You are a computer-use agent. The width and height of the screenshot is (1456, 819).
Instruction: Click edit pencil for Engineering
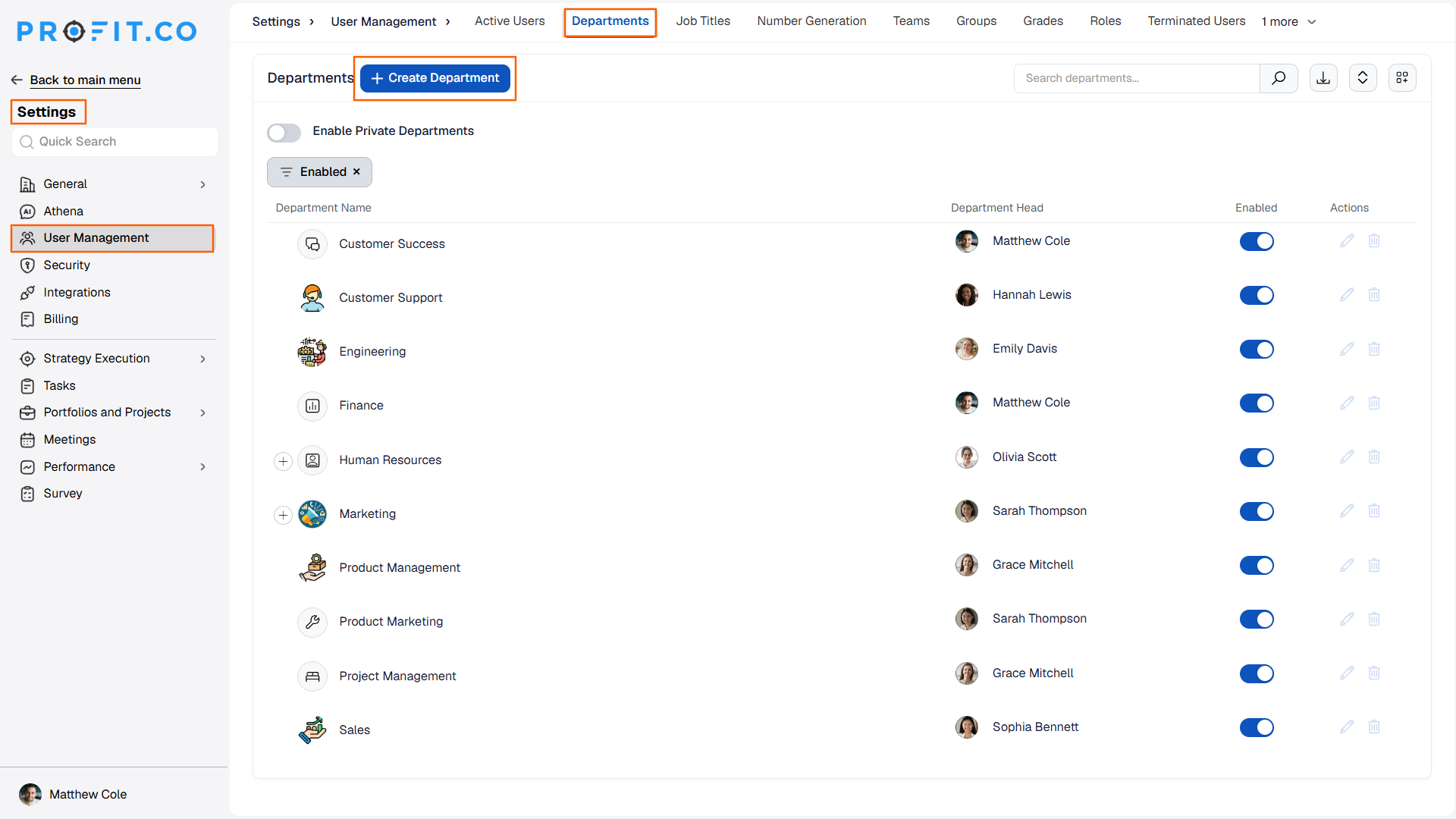pyautogui.click(x=1347, y=349)
